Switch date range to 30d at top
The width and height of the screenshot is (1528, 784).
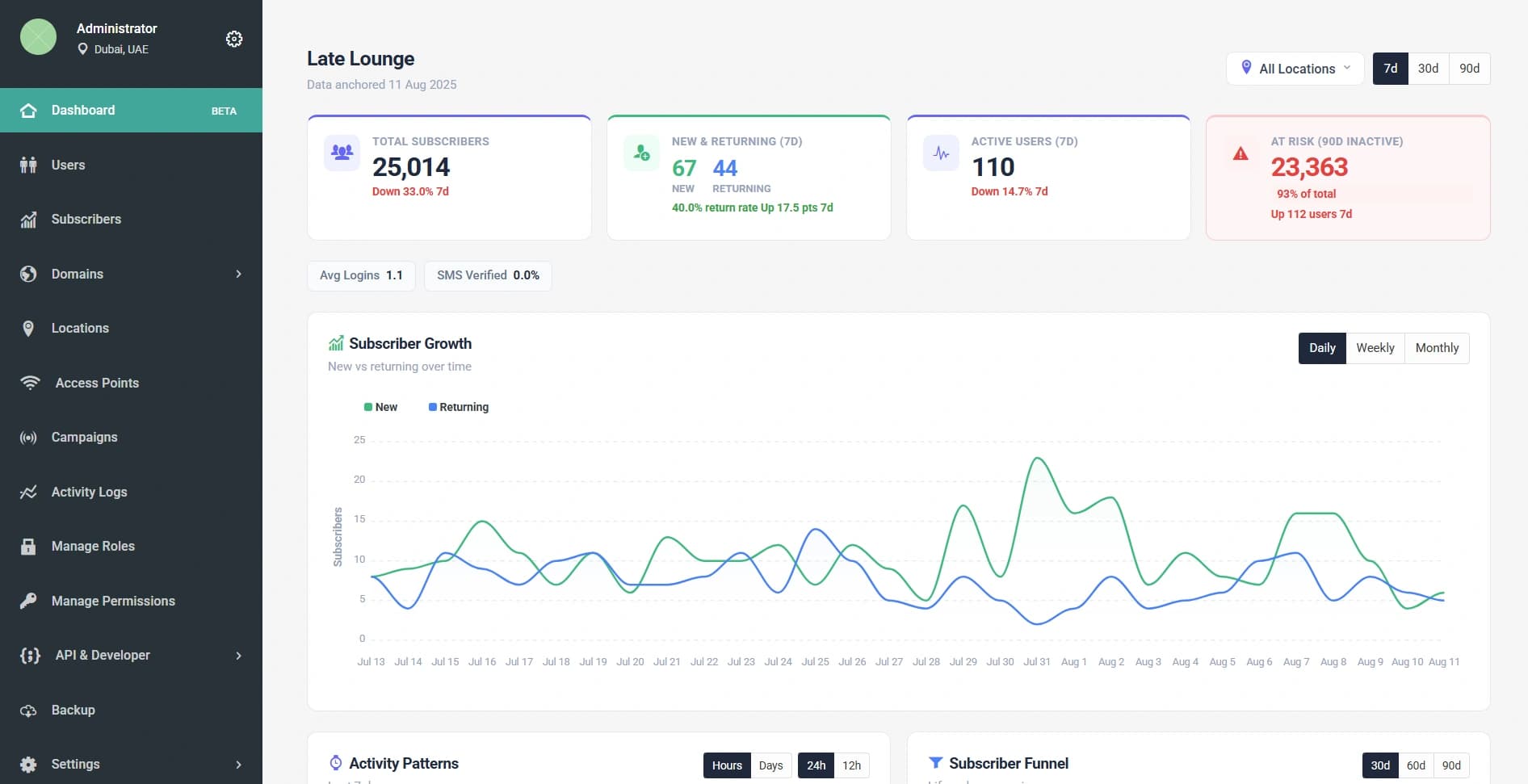pos(1428,69)
